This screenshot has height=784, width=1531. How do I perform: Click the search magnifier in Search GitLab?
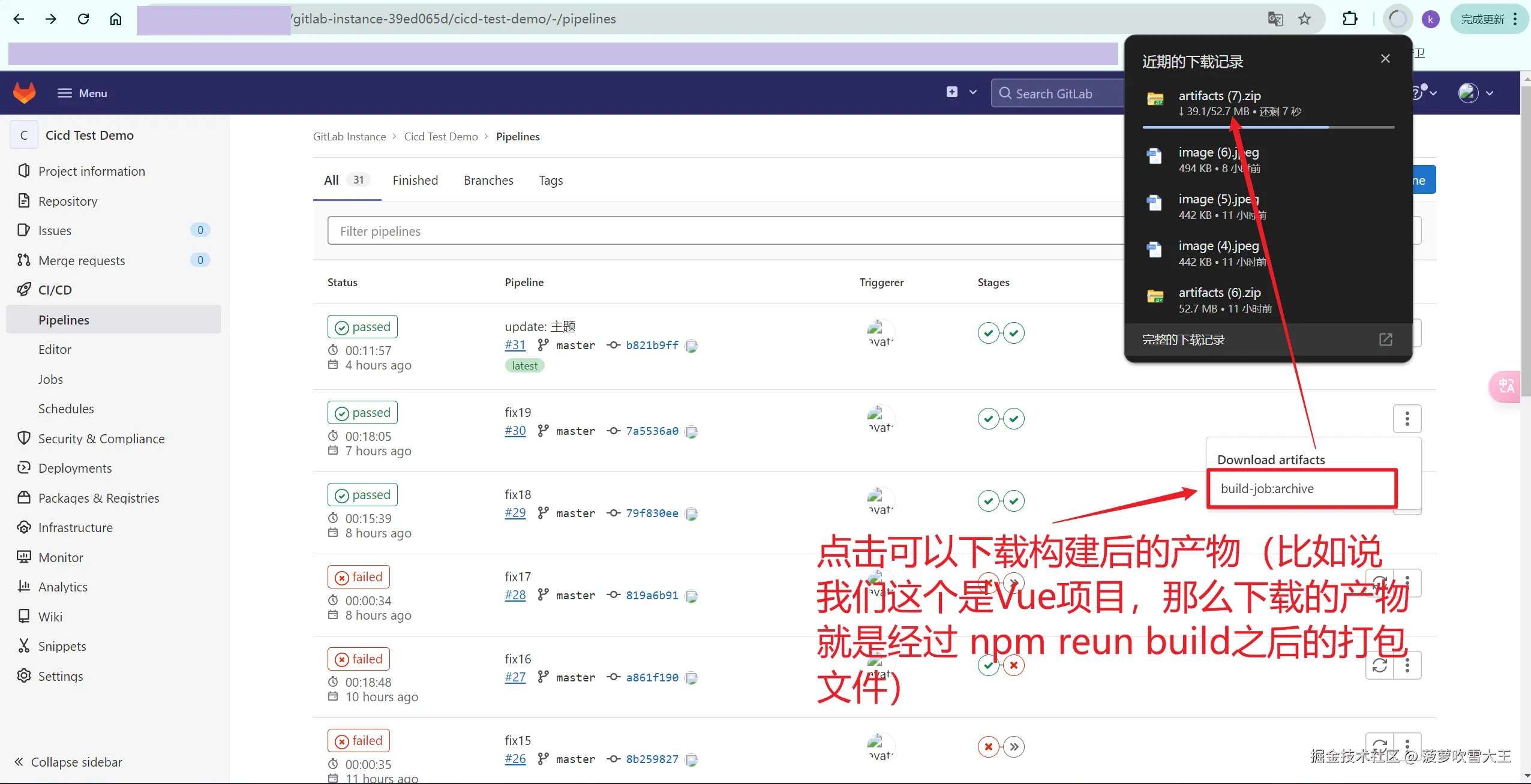click(1005, 93)
